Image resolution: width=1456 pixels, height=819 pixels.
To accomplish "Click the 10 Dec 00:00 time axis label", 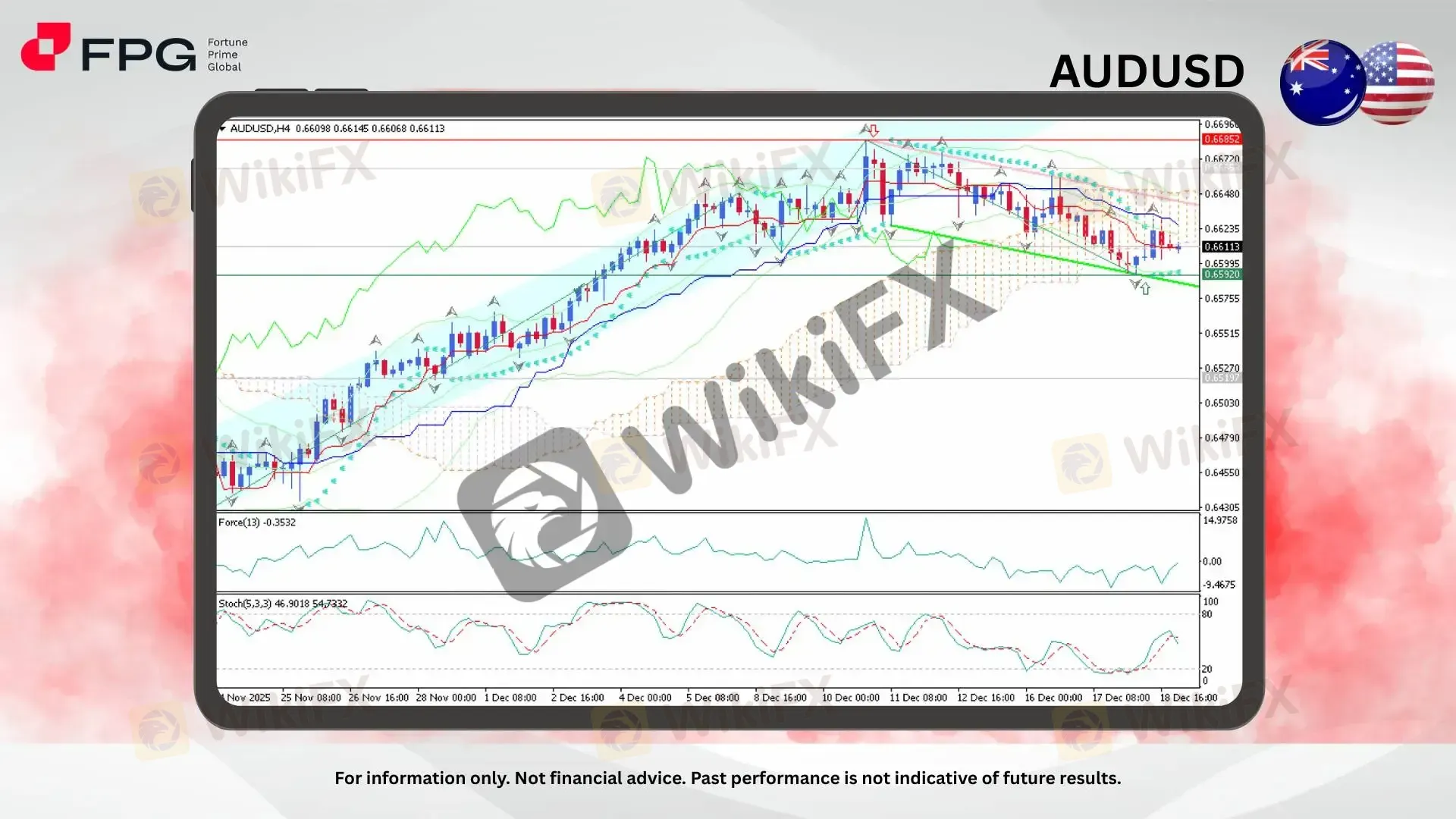I will [850, 698].
